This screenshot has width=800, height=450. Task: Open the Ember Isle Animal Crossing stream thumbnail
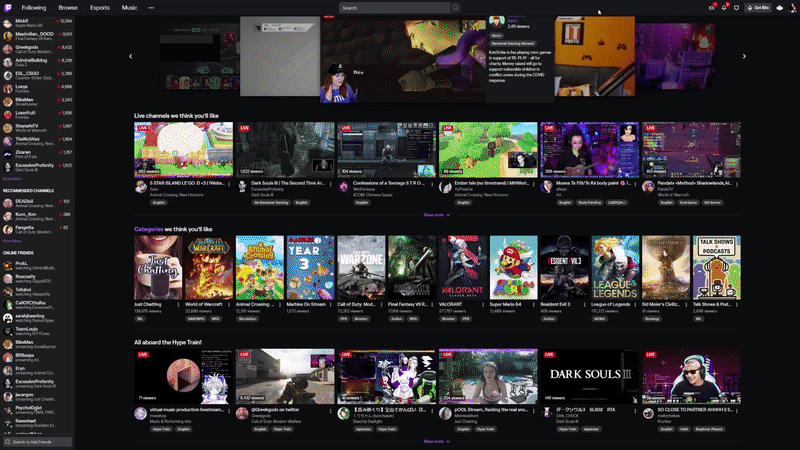488,149
